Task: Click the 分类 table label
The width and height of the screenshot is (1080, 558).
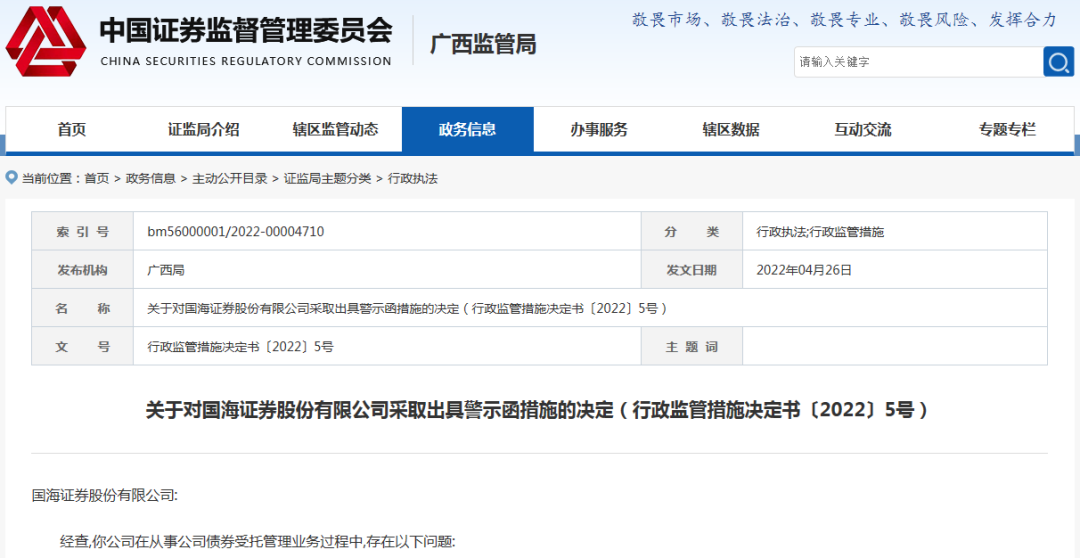Action: point(692,232)
